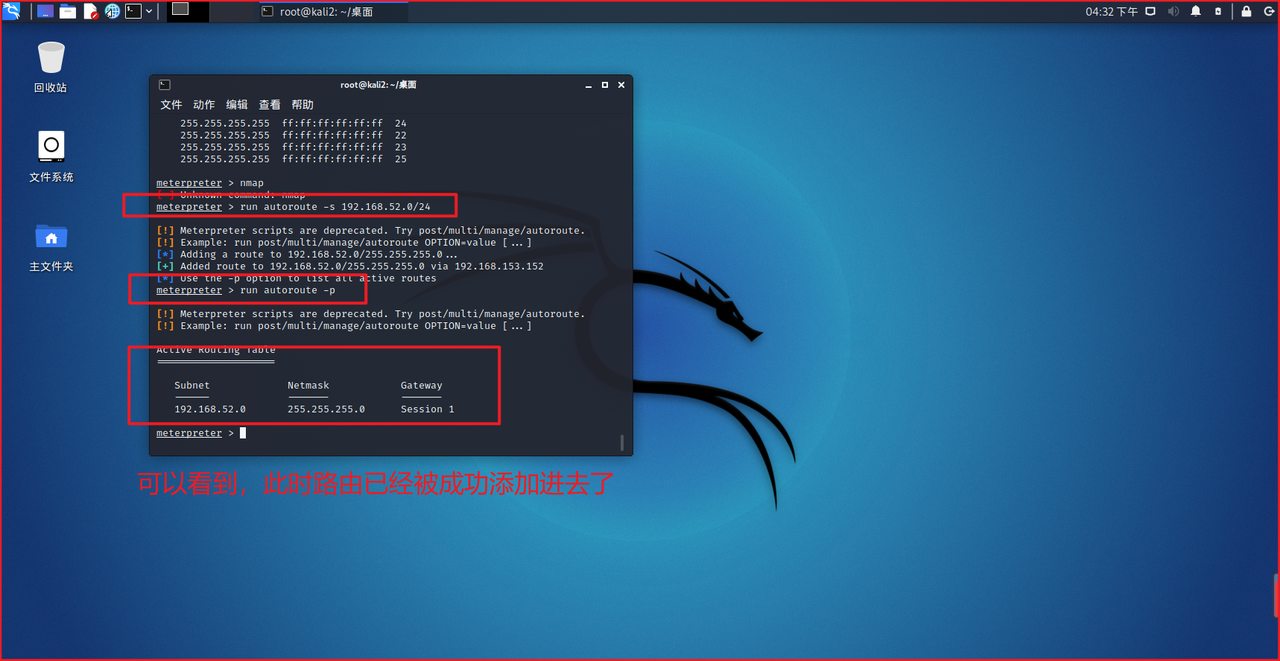Open the web browser globe launcher
Viewport: 1280px width, 661px height.
point(112,11)
